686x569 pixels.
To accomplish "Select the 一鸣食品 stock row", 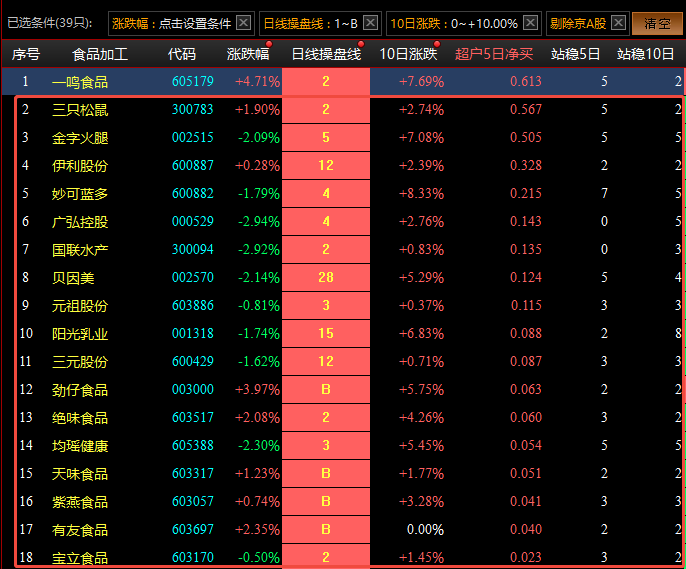I will (x=343, y=81).
